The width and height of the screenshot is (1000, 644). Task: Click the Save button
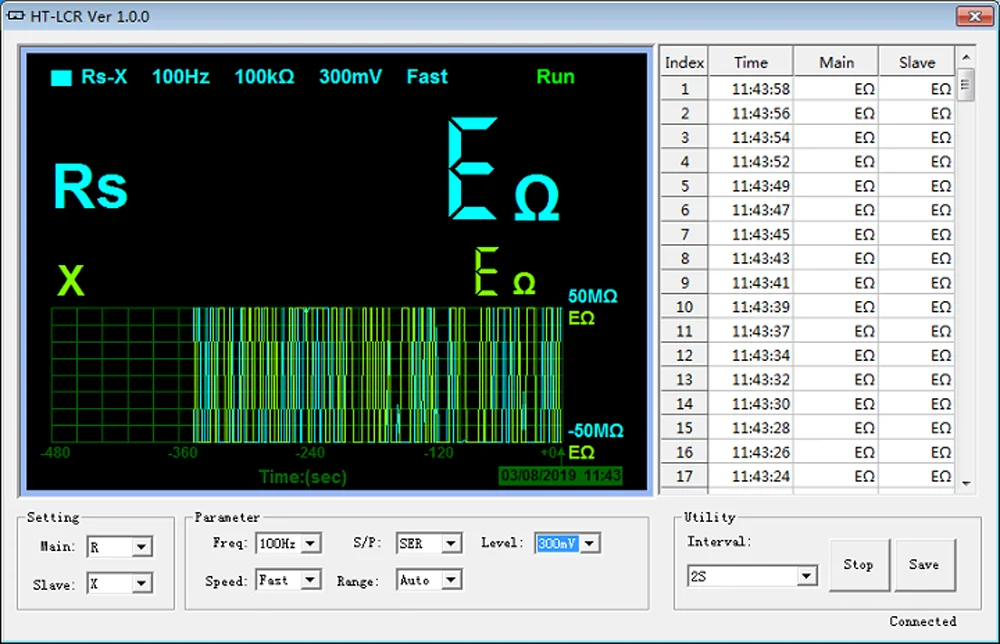click(x=924, y=565)
